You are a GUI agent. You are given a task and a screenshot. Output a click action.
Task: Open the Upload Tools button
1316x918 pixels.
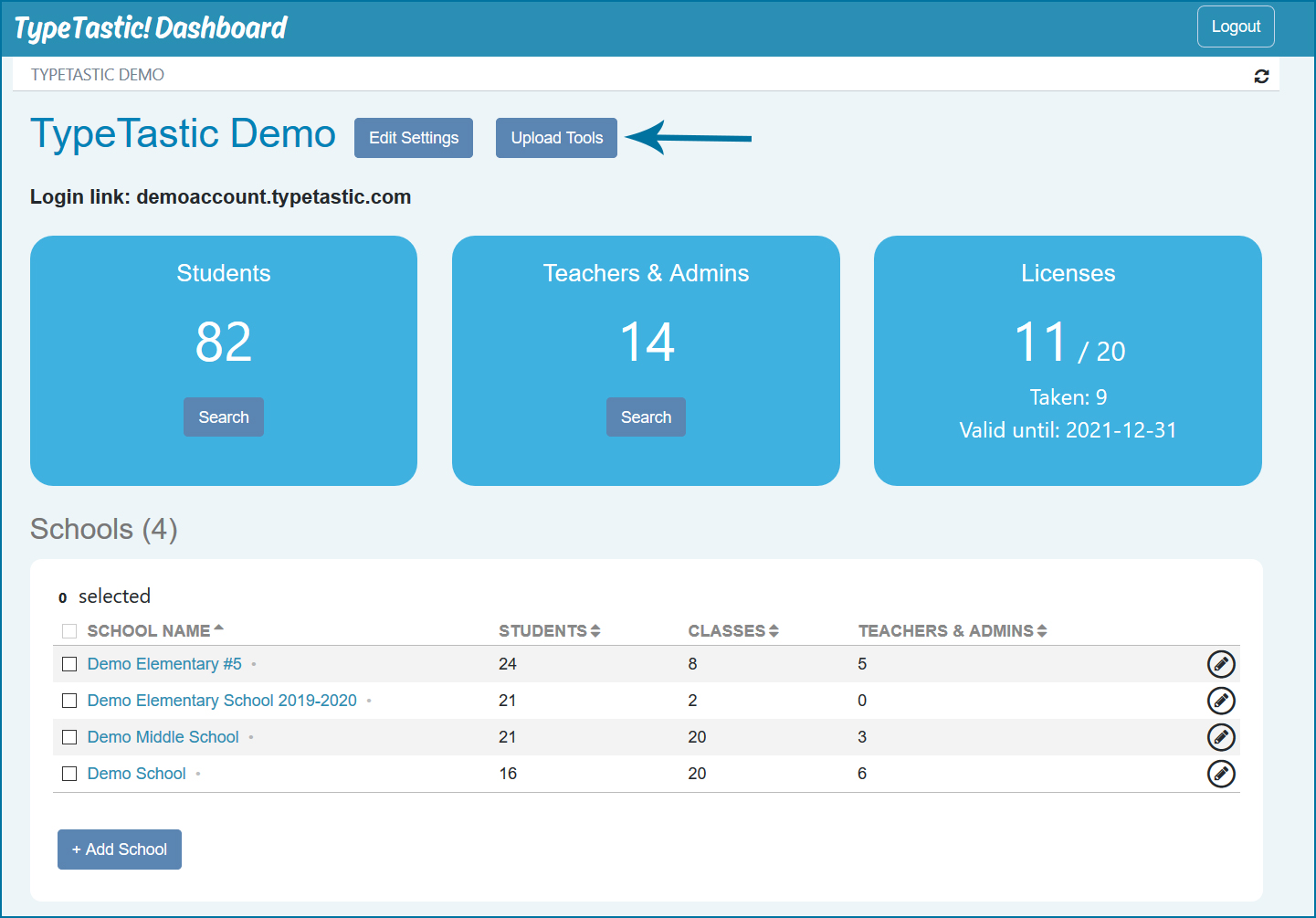coord(557,138)
